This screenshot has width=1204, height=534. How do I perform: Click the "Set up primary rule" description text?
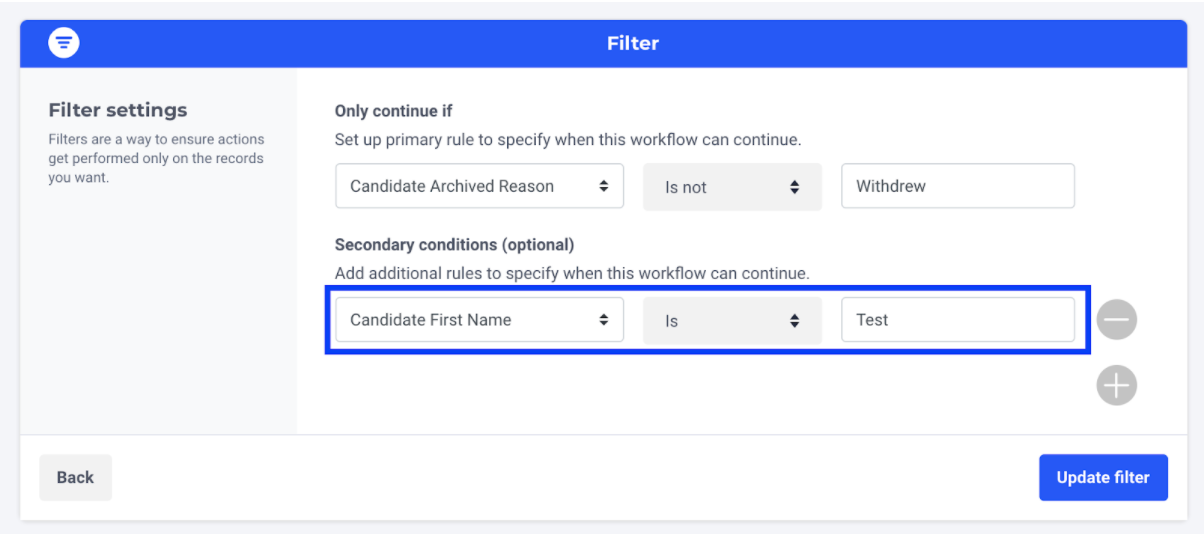[568, 140]
